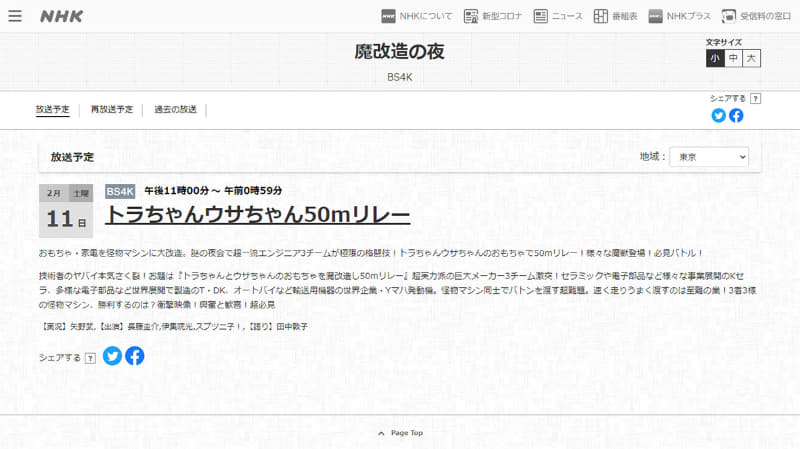Click the BS4K subtitle under title
The image size is (800, 449).
tap(399, 78)
